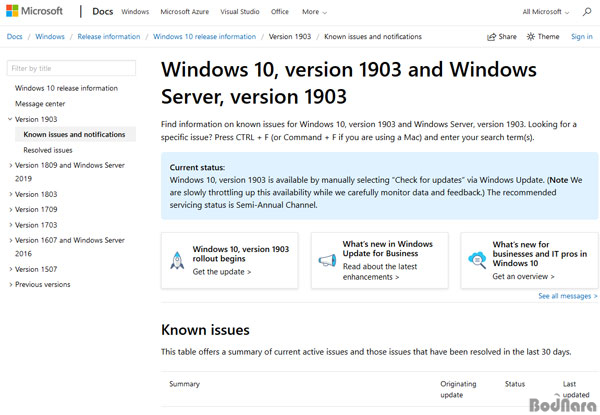Collapse the Version 1903 tree node
This screenshot has width=600, height=415.
point(10,119)
